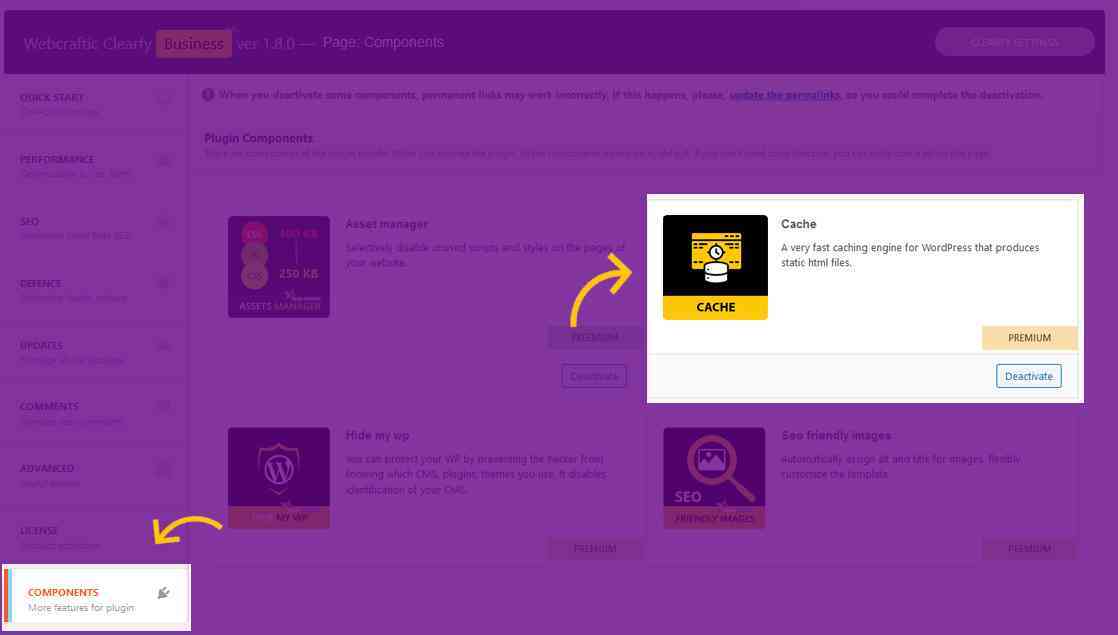Select the Comments sidebar section
Image resolution: width=1118 pixels, height=635 pixels.
tap(94, 413)
